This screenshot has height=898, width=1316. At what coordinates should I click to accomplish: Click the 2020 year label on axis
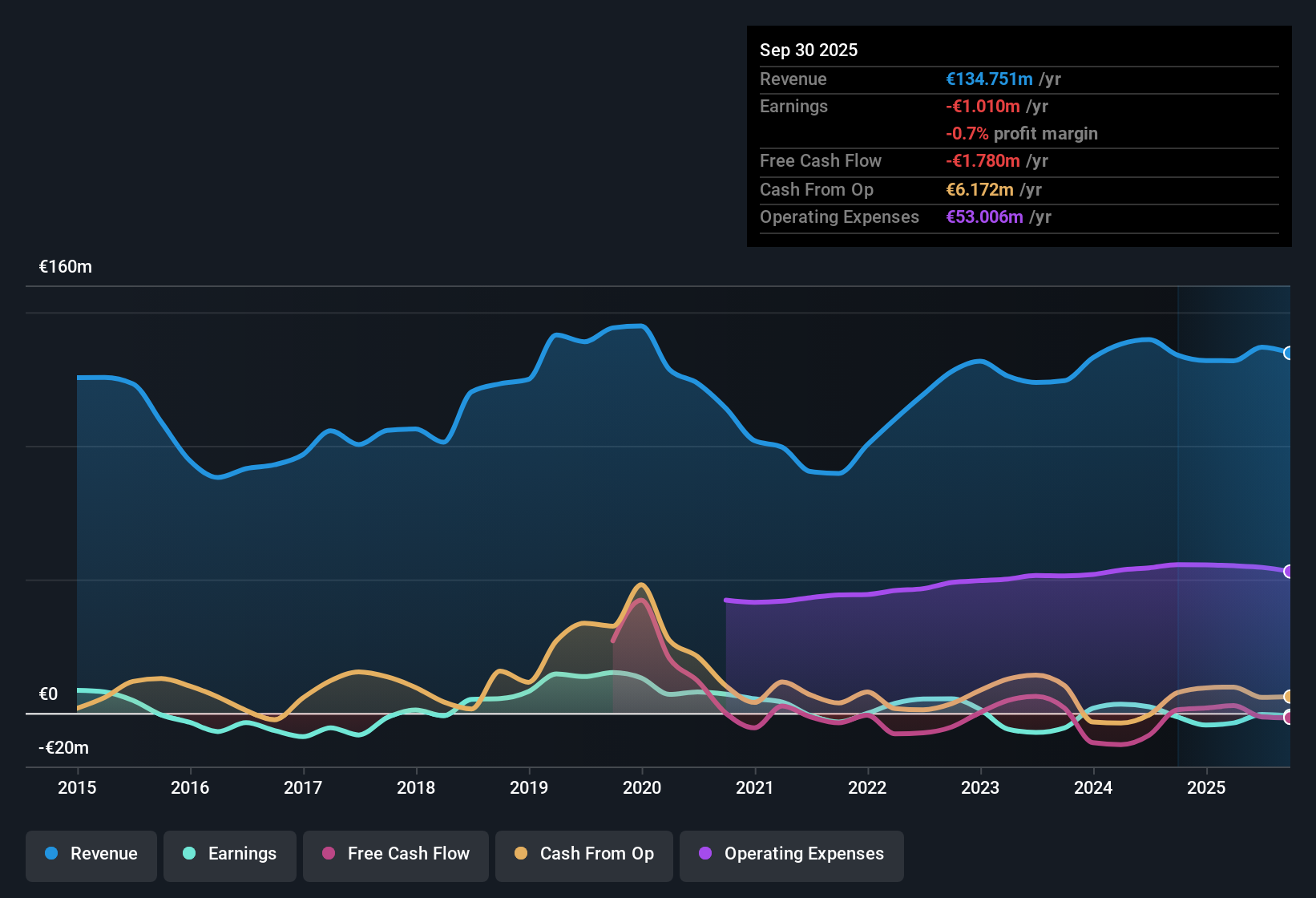tap(642, 788)
